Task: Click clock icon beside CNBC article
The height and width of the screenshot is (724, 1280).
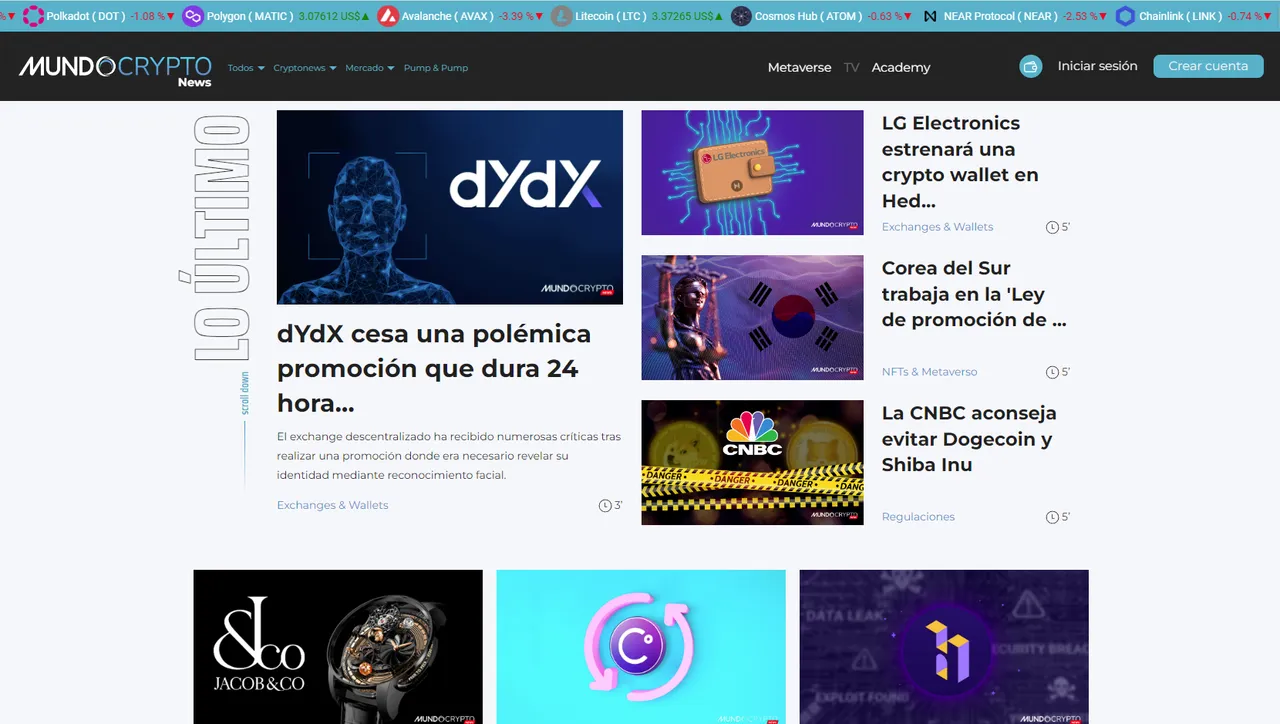Action: (x=1052, y=517)
